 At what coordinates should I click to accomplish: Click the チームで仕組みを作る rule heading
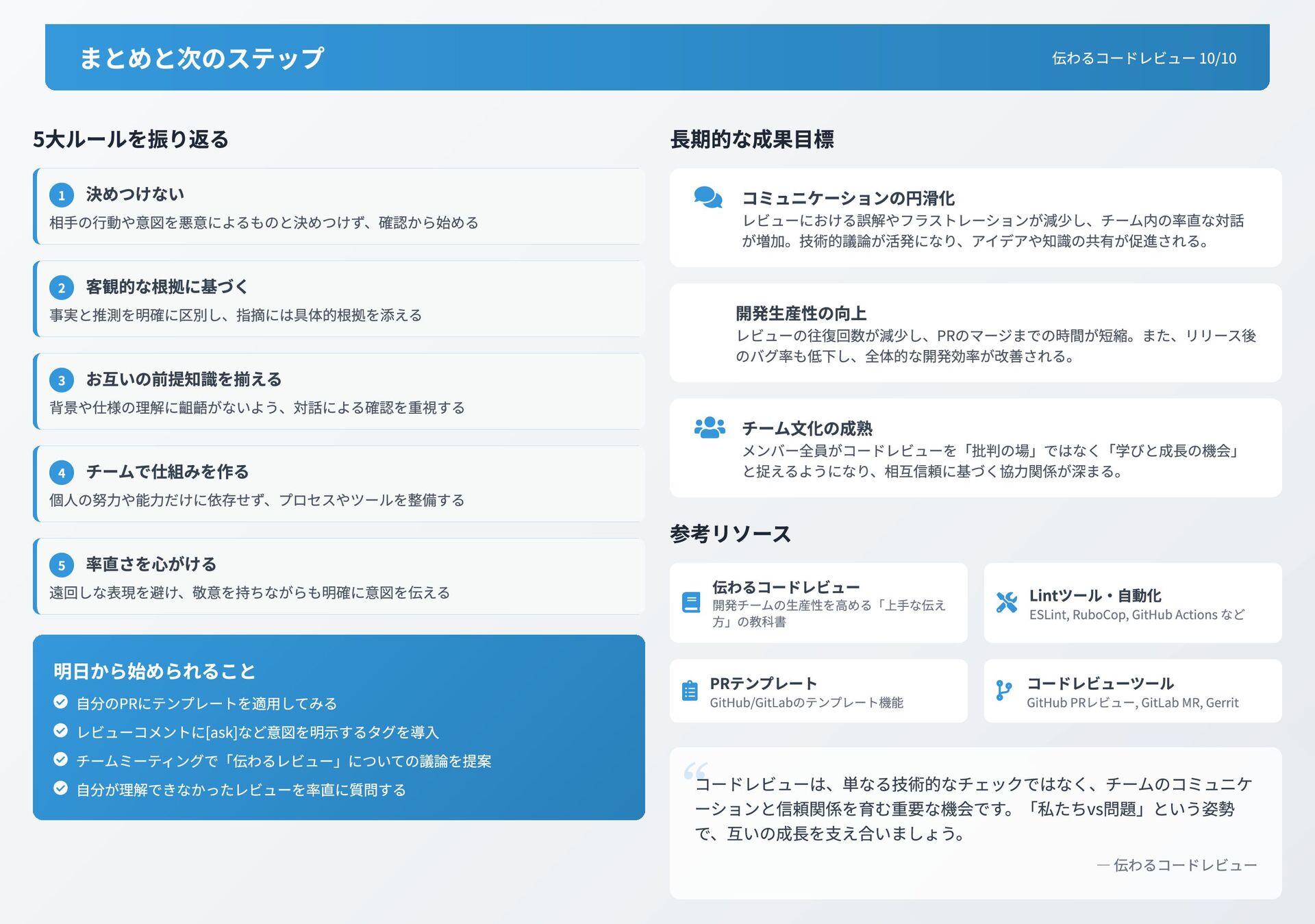pyautogui.click(x=167, y=471)
